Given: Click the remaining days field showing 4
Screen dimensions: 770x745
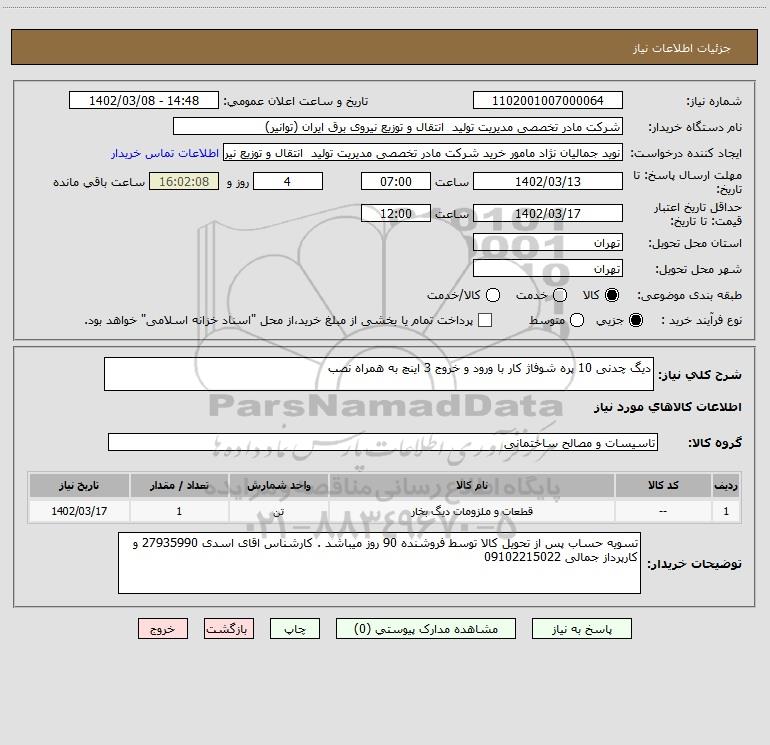Looking at the screenshot, I should coord(288,181).
